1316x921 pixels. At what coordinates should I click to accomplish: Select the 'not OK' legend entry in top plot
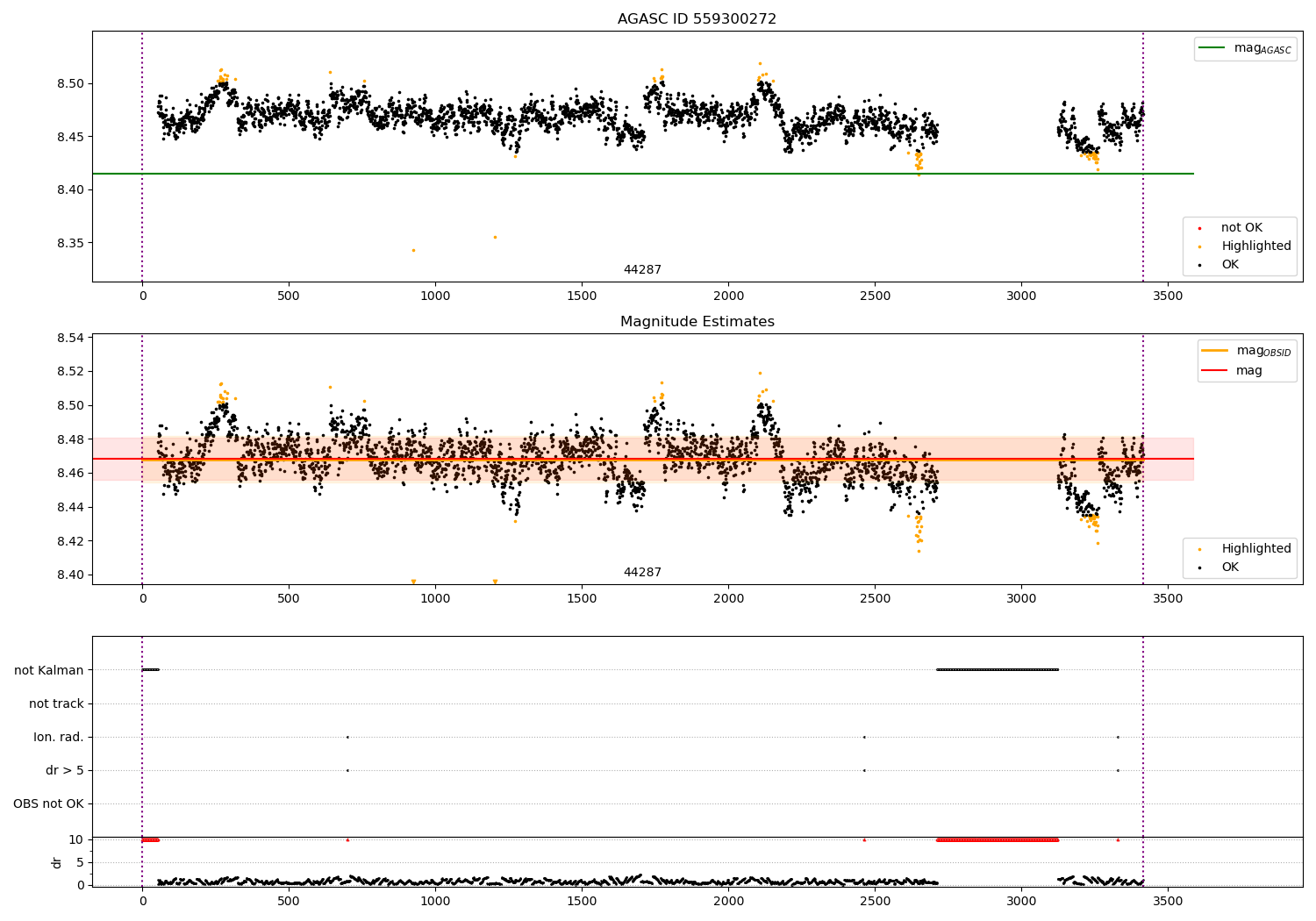[x=1241, y=228]
